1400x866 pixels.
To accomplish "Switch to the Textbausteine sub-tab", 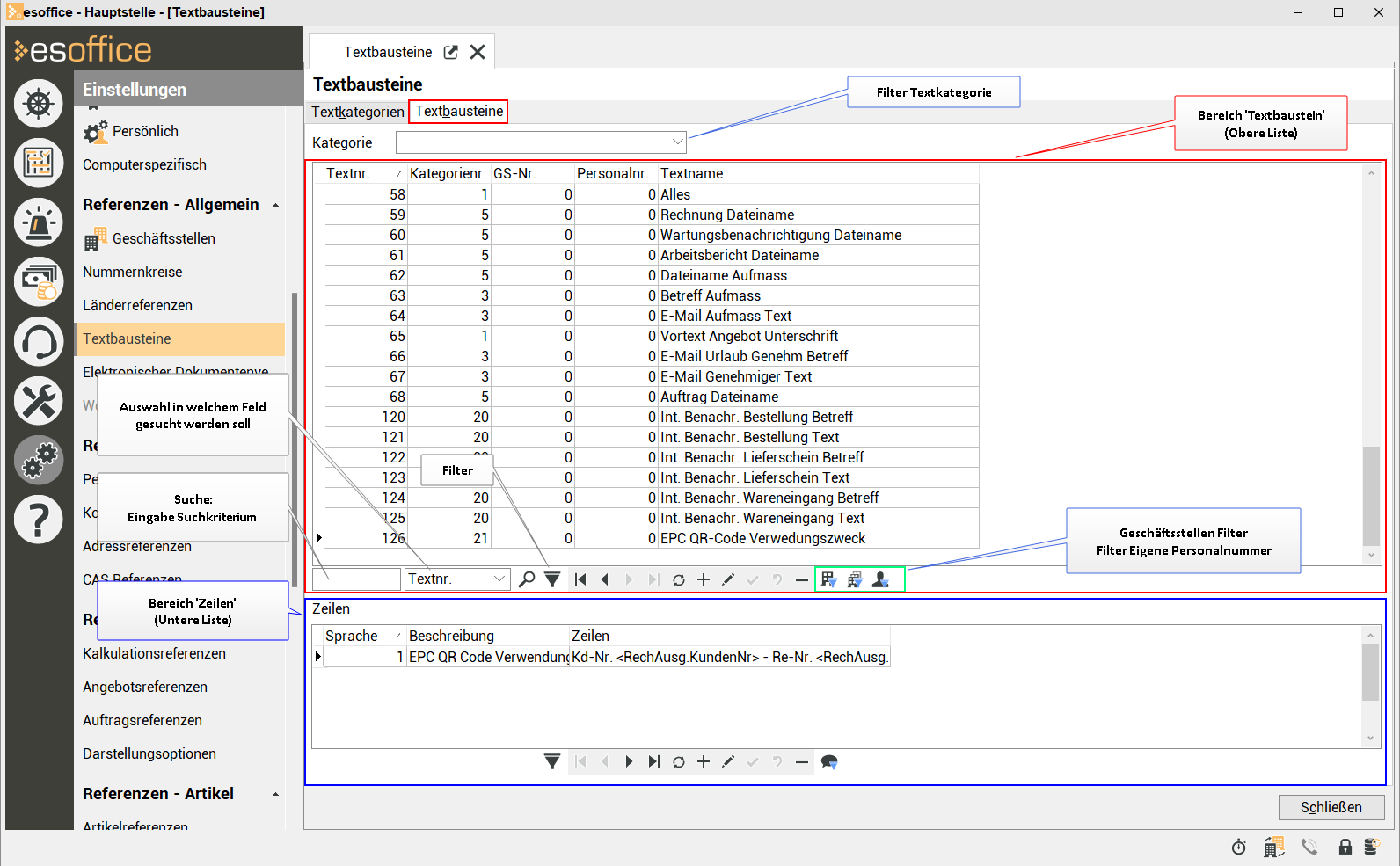I will tap(459, 112).
